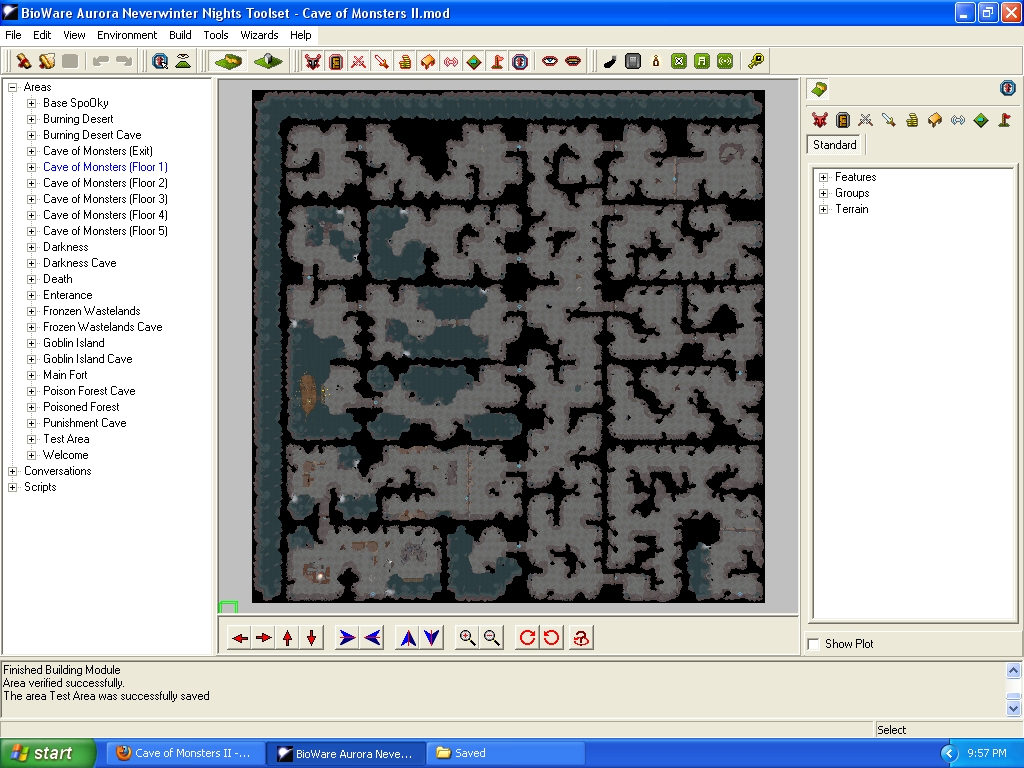Click the Windows start button
1024x768 pixels.
[x=48, y=753]
